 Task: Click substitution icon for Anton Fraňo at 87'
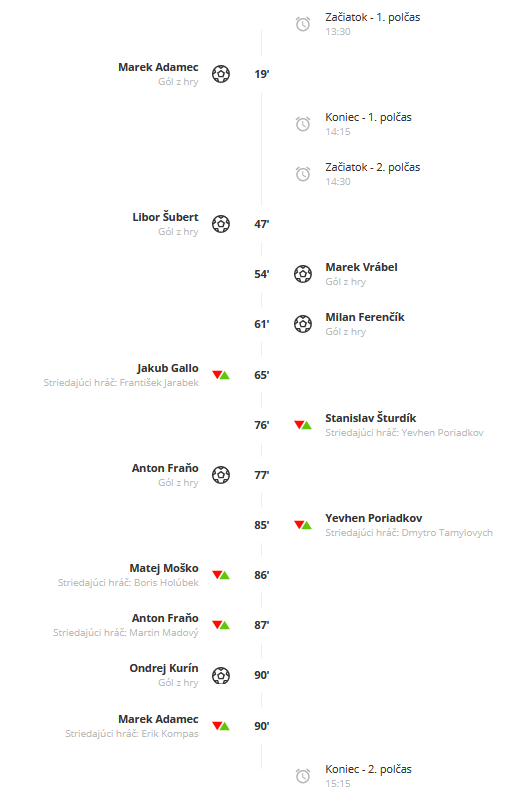pyautogui.click(x=221, y=625)
